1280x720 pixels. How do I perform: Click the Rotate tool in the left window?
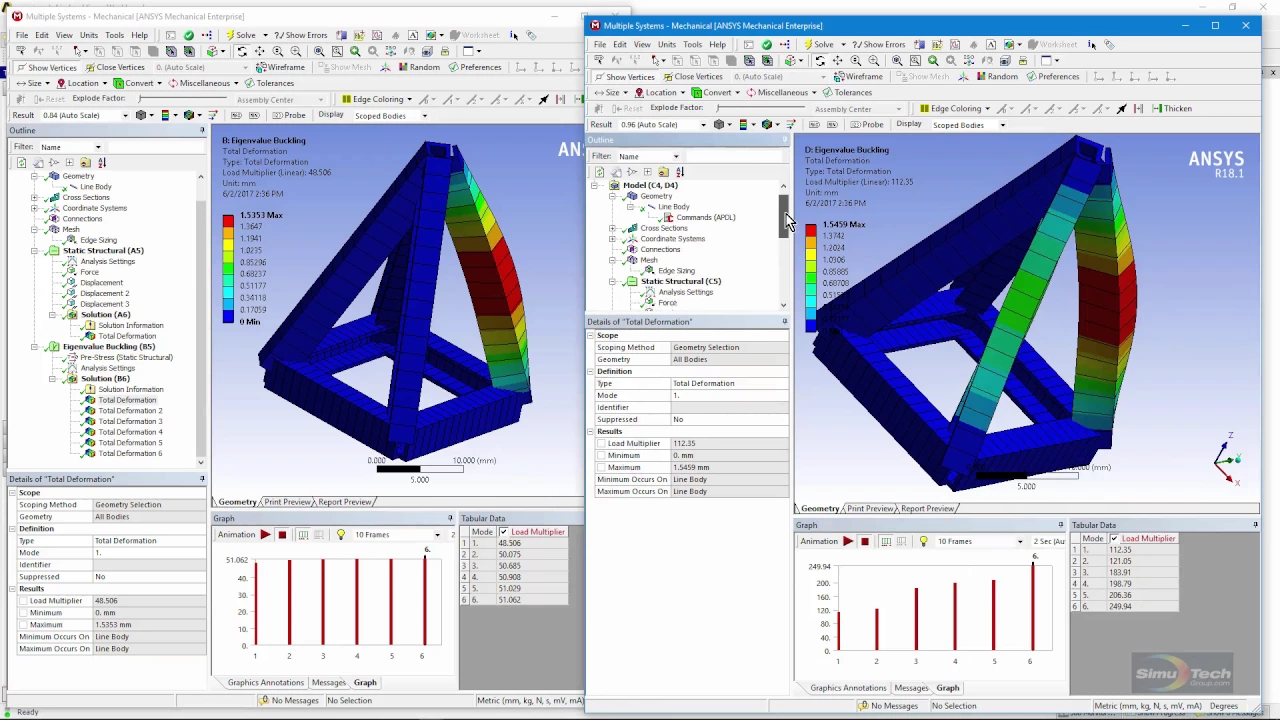pyautogui.click(x=241, y=51)
